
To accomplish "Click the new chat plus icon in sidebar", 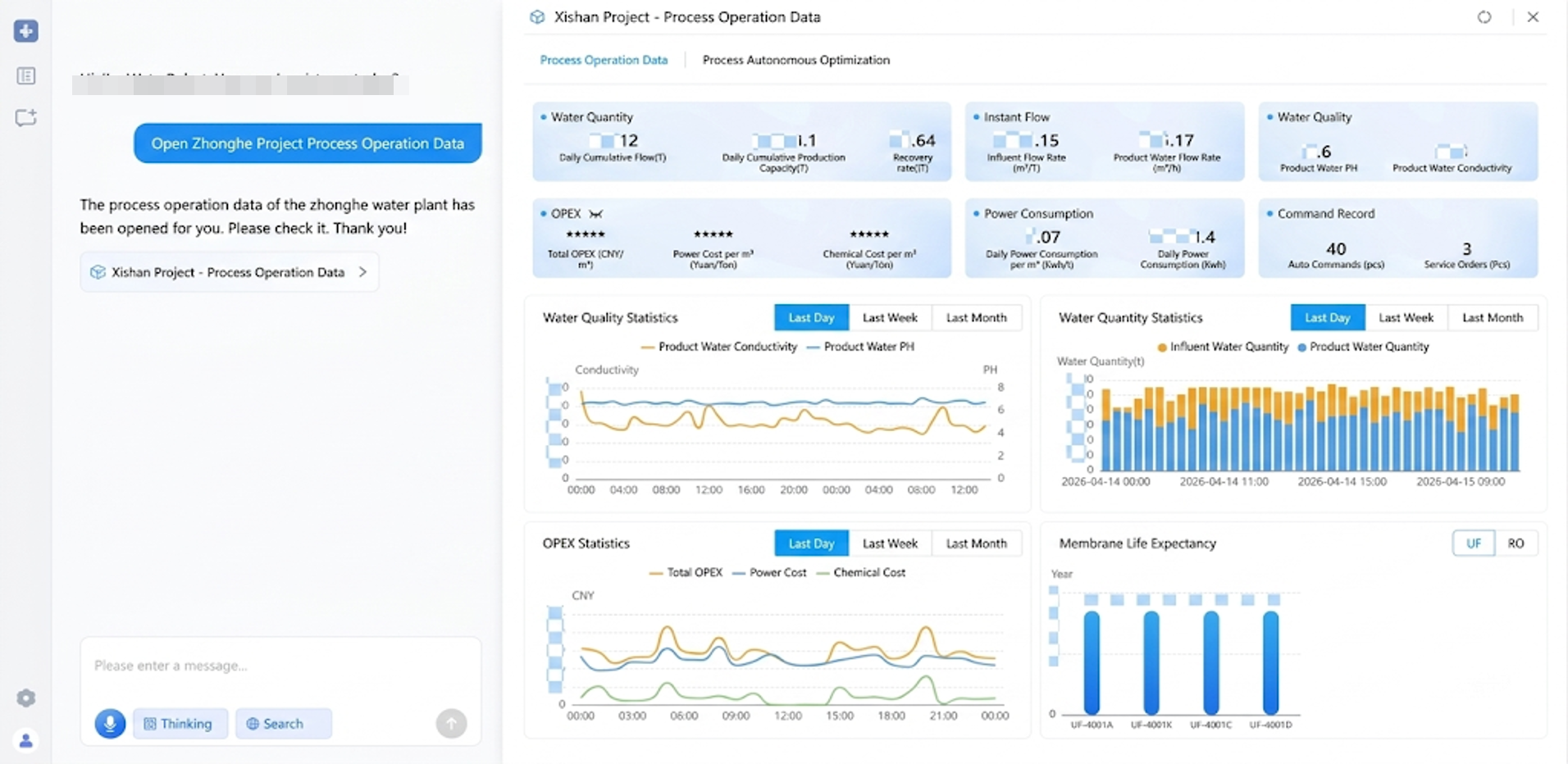I will click(x=26, y=31).
